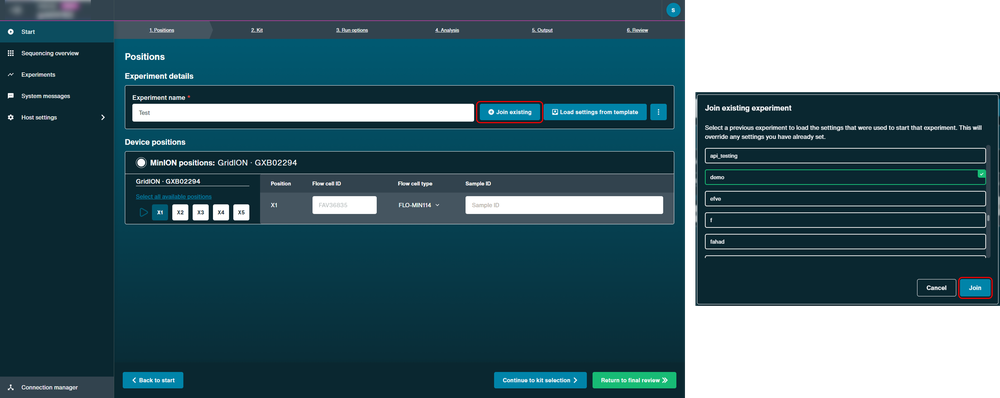Viewport: 1000px width, 398px height.
Task: Select position X1
Action: (x=160, y=212)
